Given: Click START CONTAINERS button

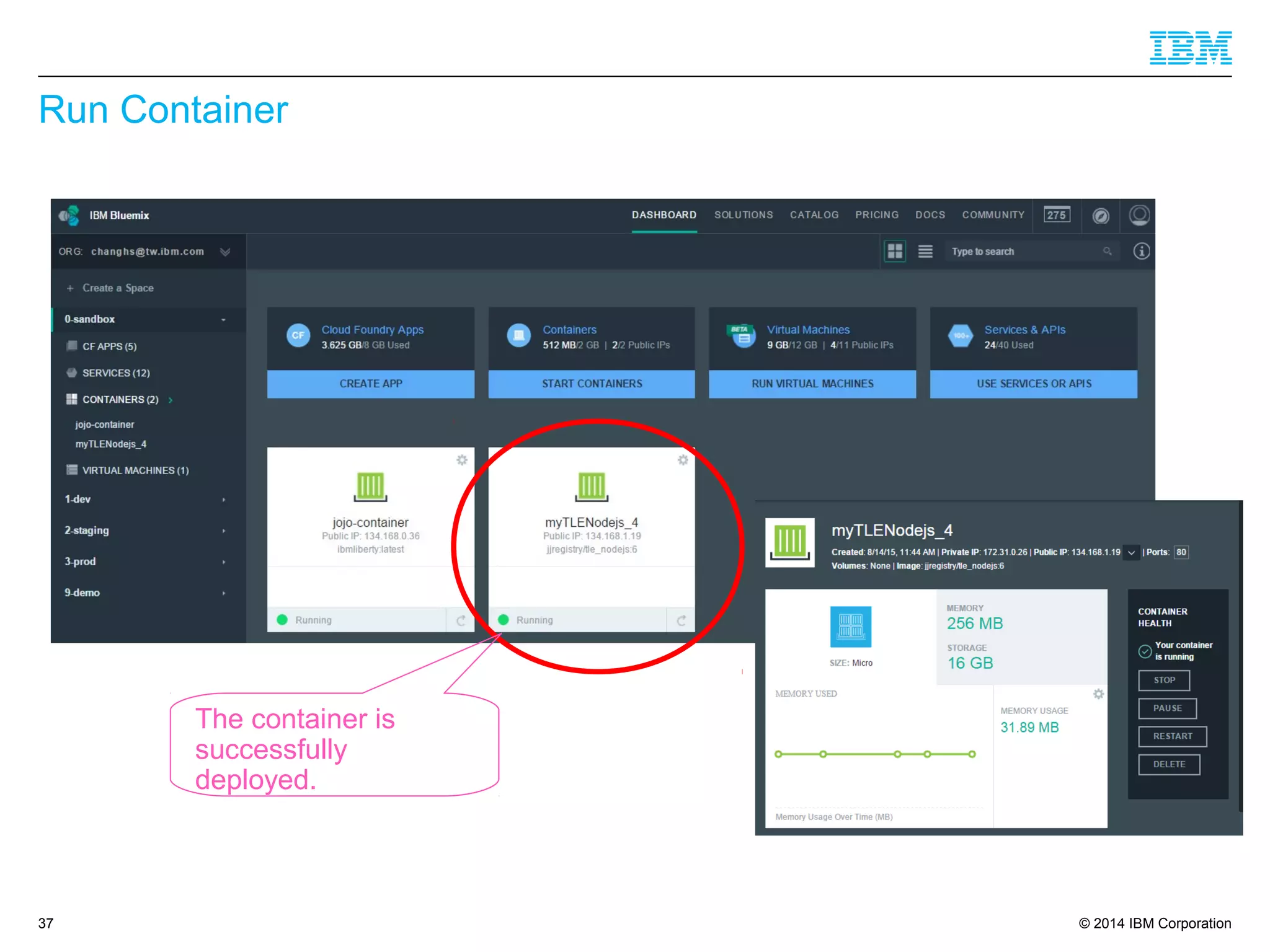Looking at the screenshot, I should pos(592,384).
